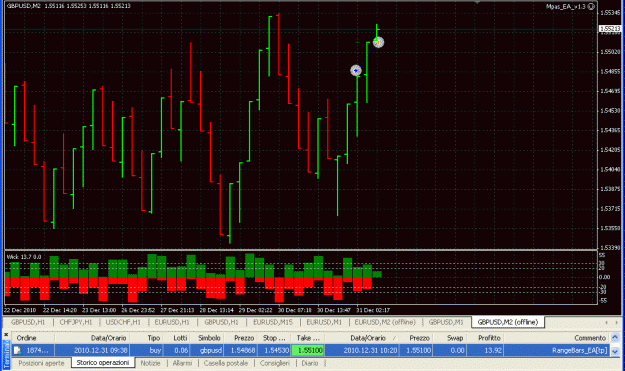
Task: Open the Casella postale tab
Action: click(226, 363)
